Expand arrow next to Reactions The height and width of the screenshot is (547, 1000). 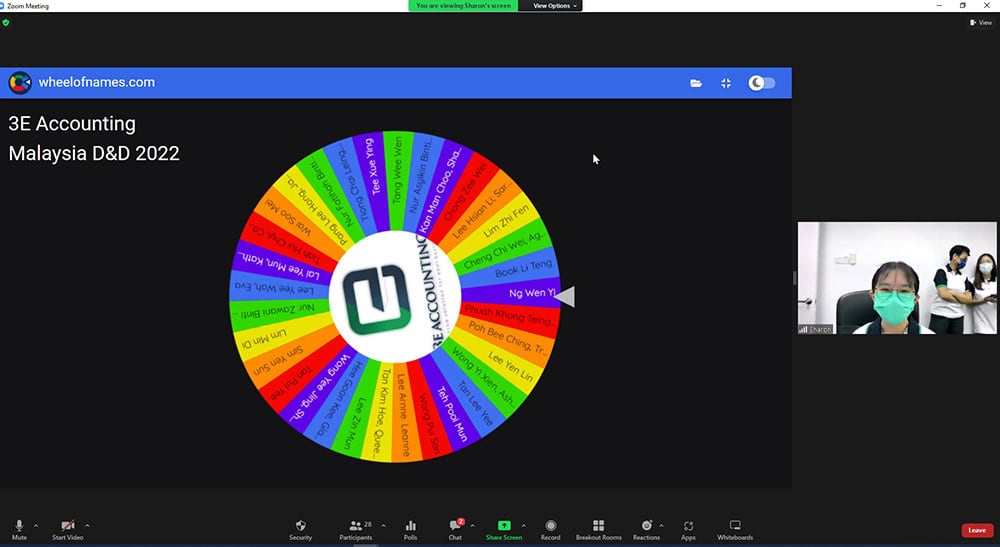coord(661,525)
